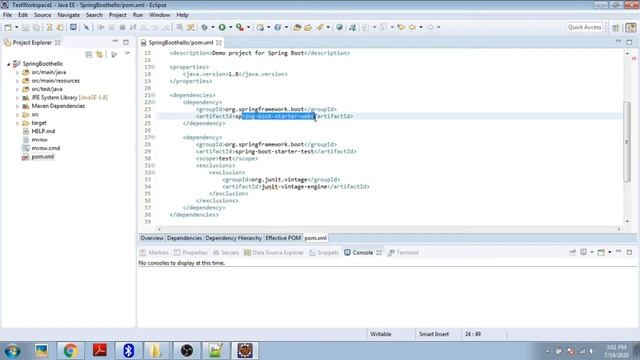This screenshot has width=640, height=360.
Task: Open the Data Source Explorer tab
Action: coord(274,253)
